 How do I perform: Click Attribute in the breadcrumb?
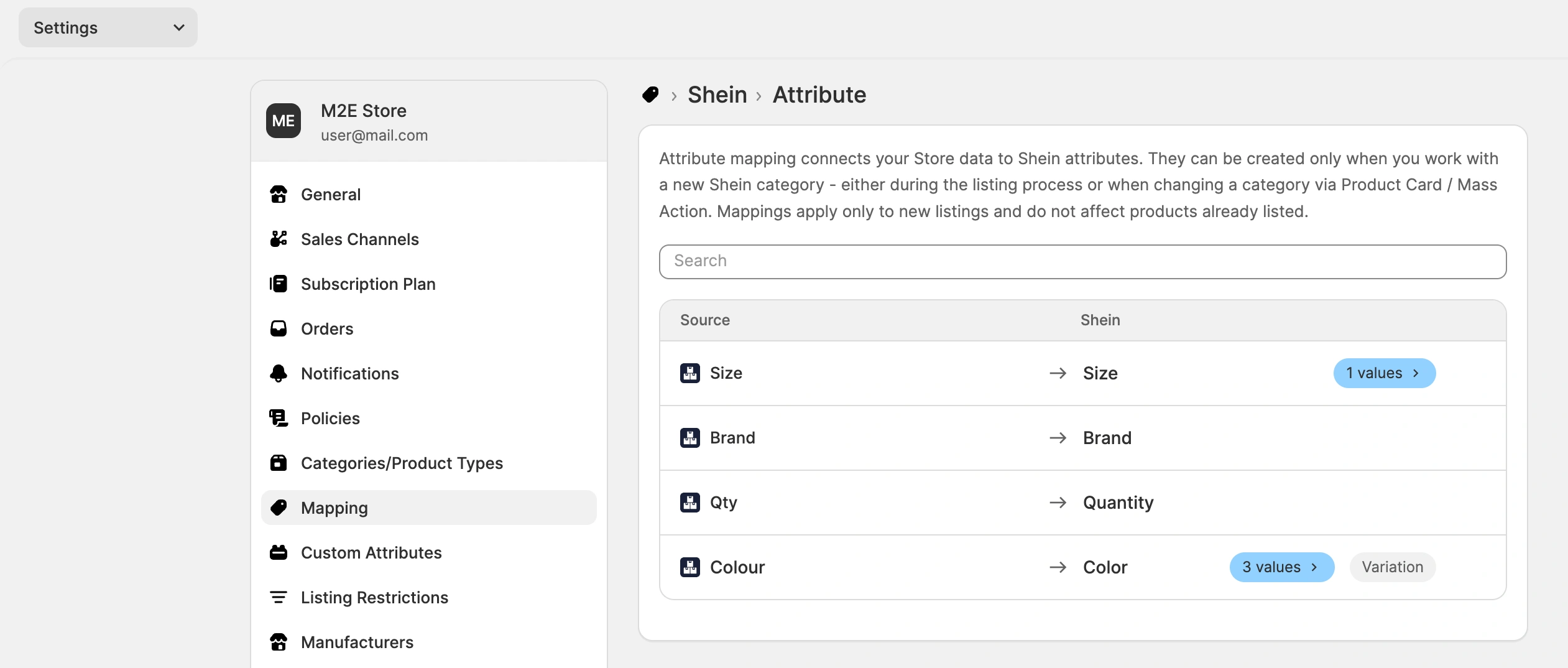[819, 95]
